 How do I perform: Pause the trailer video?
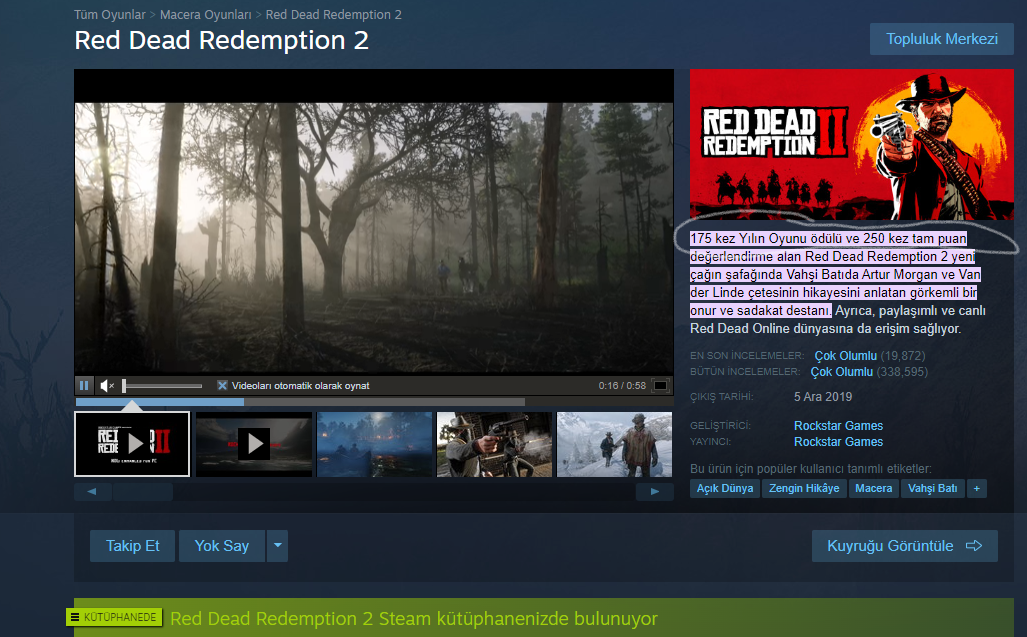[84, 386]
